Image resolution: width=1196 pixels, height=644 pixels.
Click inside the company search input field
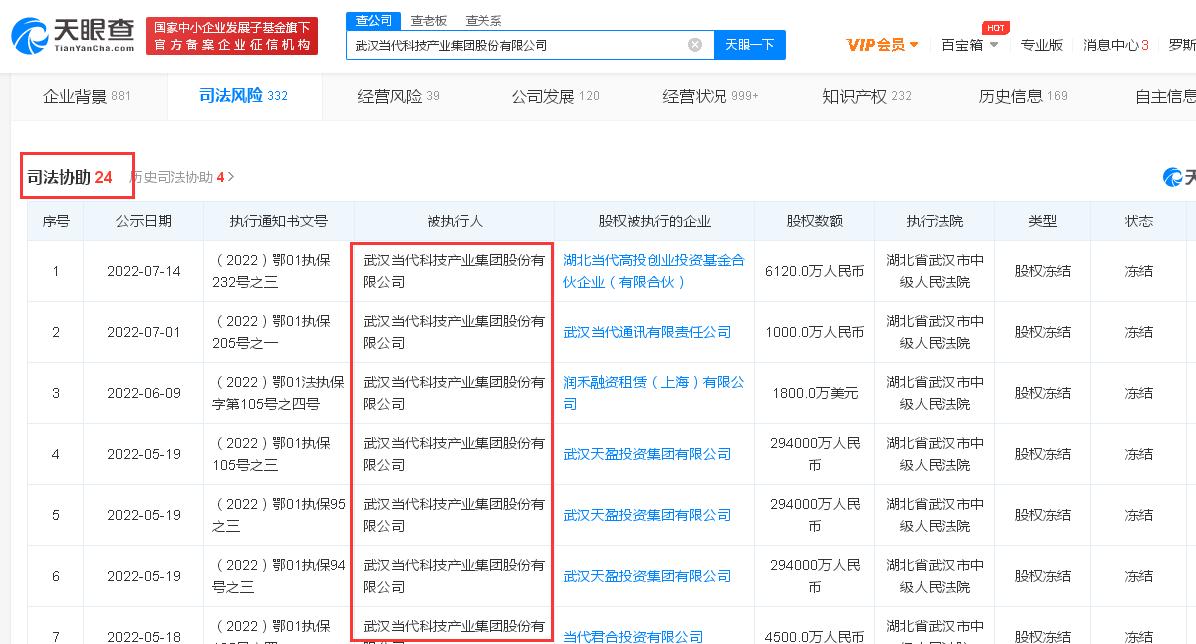pos(520,45)
